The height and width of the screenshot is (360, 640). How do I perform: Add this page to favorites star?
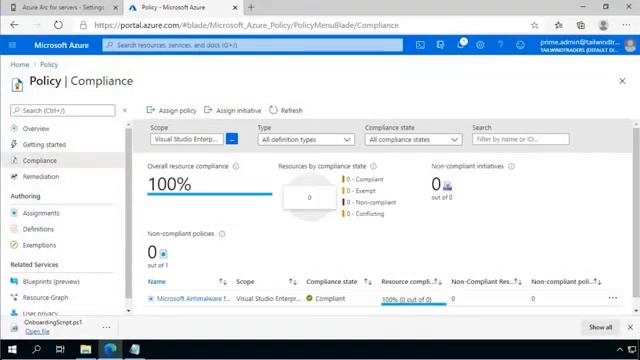534,25
